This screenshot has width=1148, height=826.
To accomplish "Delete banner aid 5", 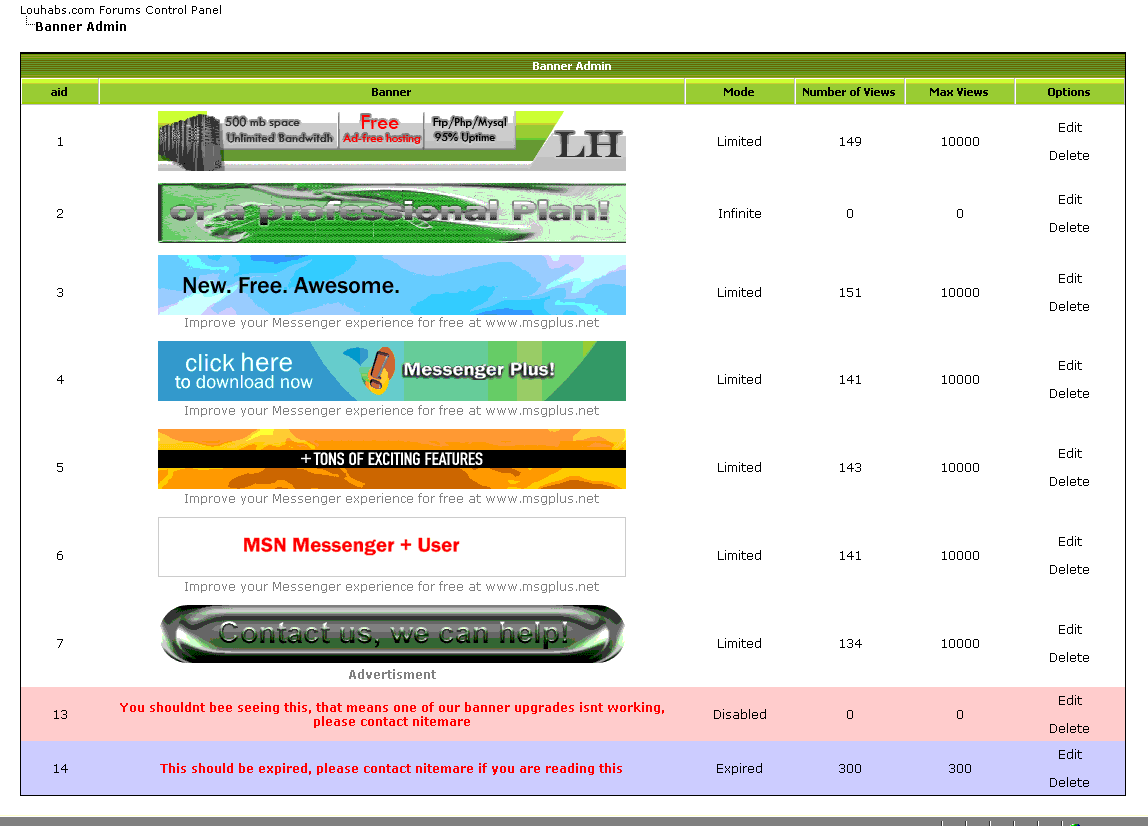I will click(1069, 482).
